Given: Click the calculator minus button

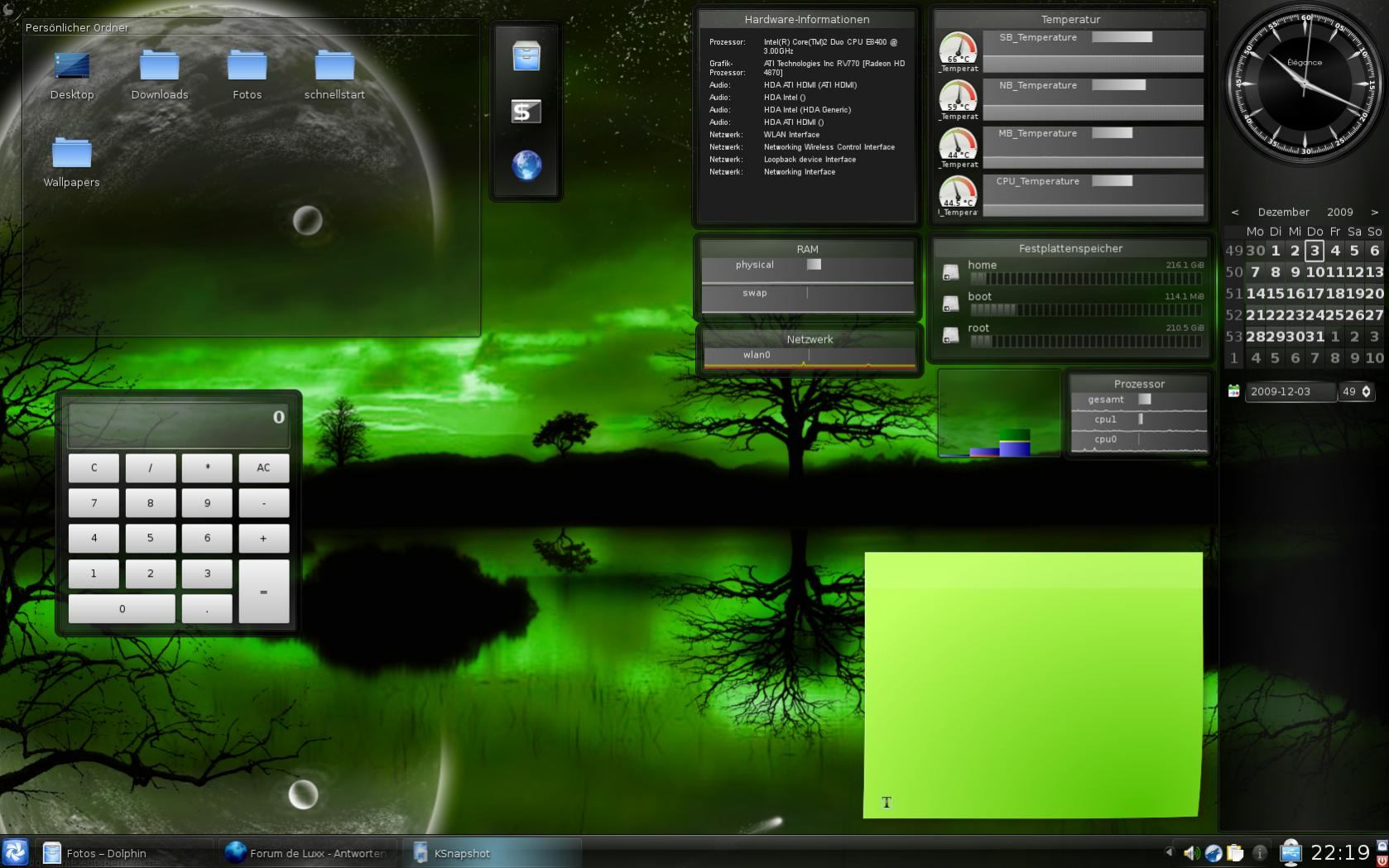Looking at the screenshot, I should [x=263, y=502].
